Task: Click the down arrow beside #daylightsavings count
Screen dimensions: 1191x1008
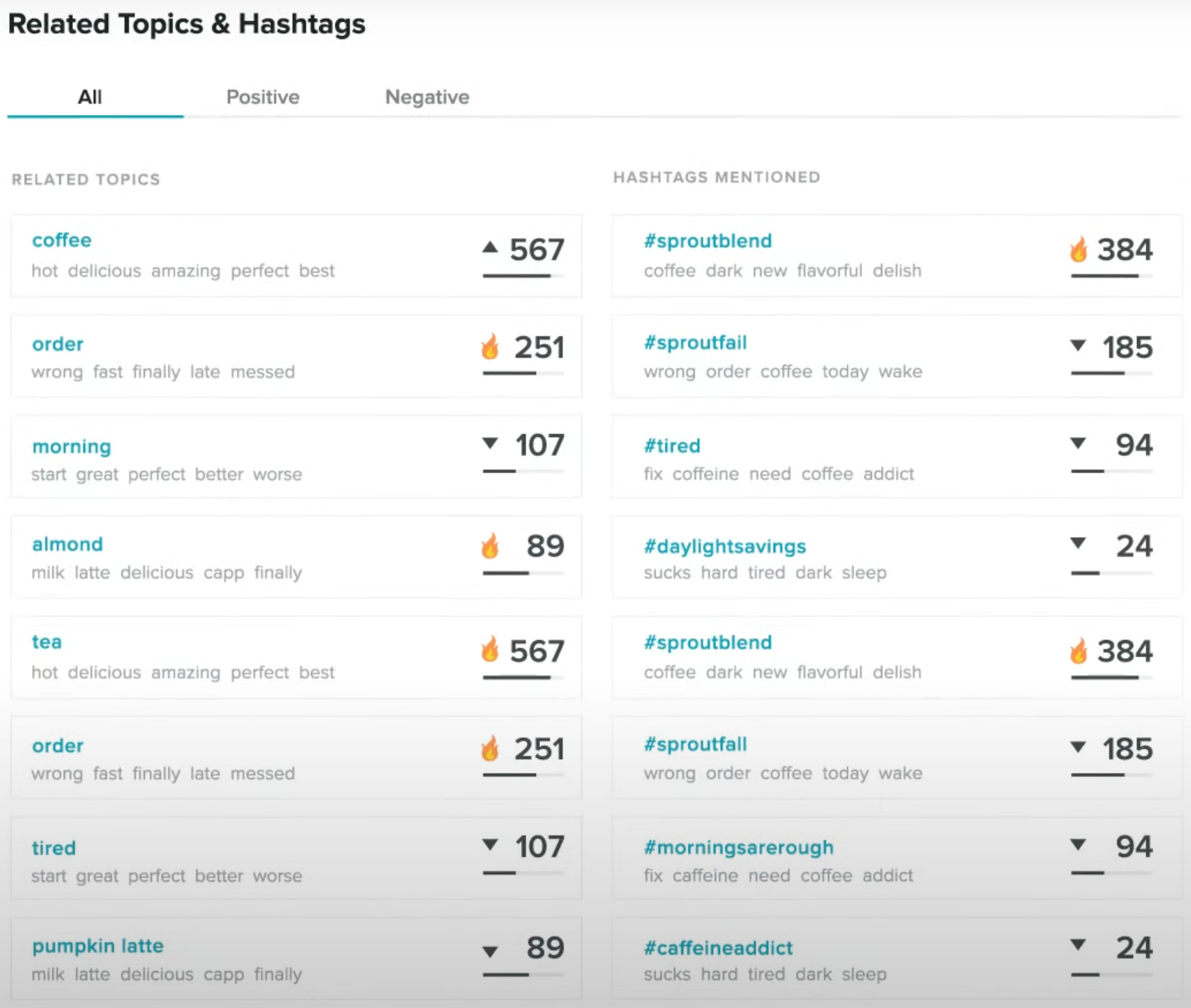Action: pyautogui.click(x=1078, y=543)
